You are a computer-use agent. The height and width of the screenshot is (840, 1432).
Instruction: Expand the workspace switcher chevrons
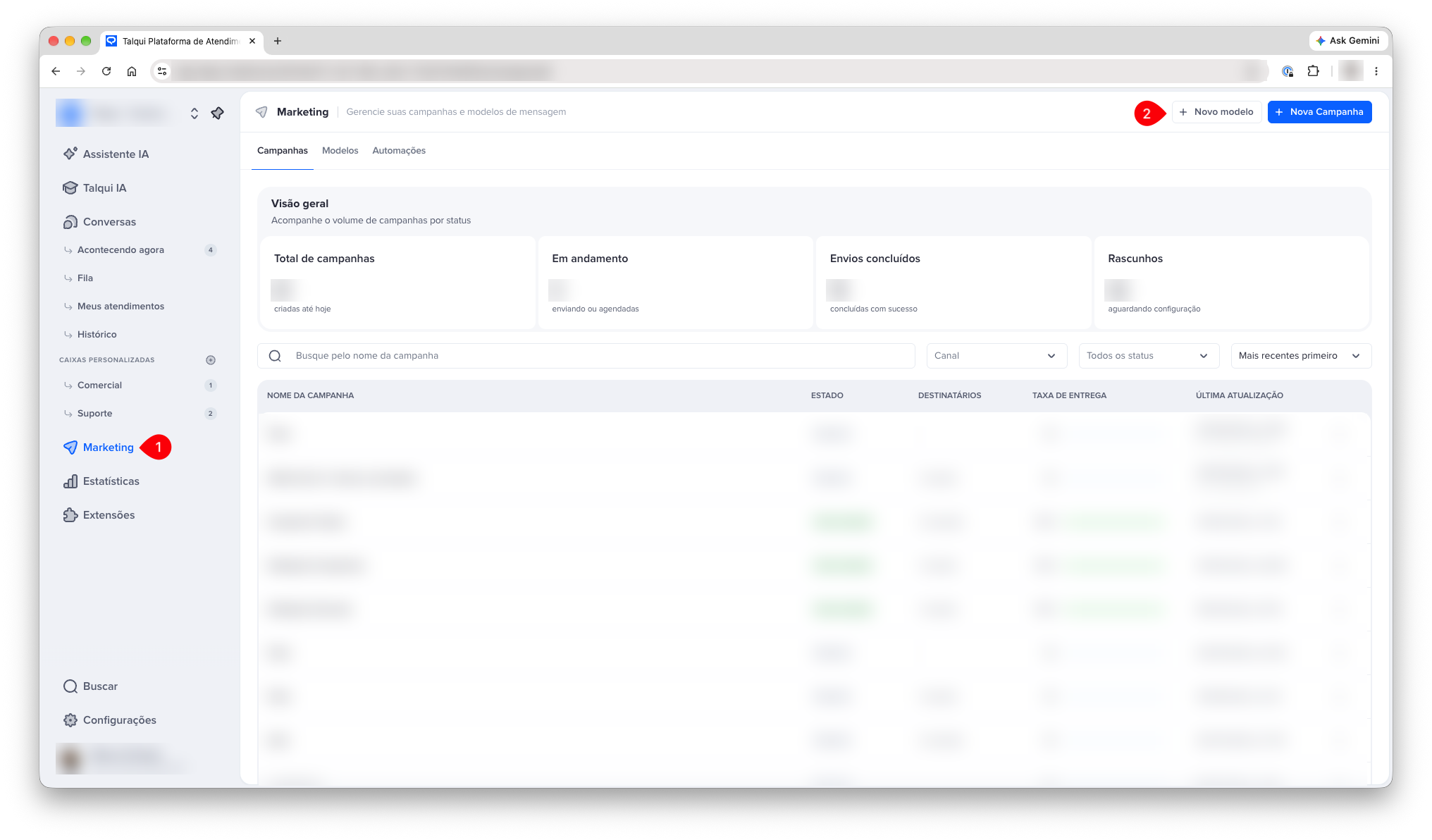194,113
